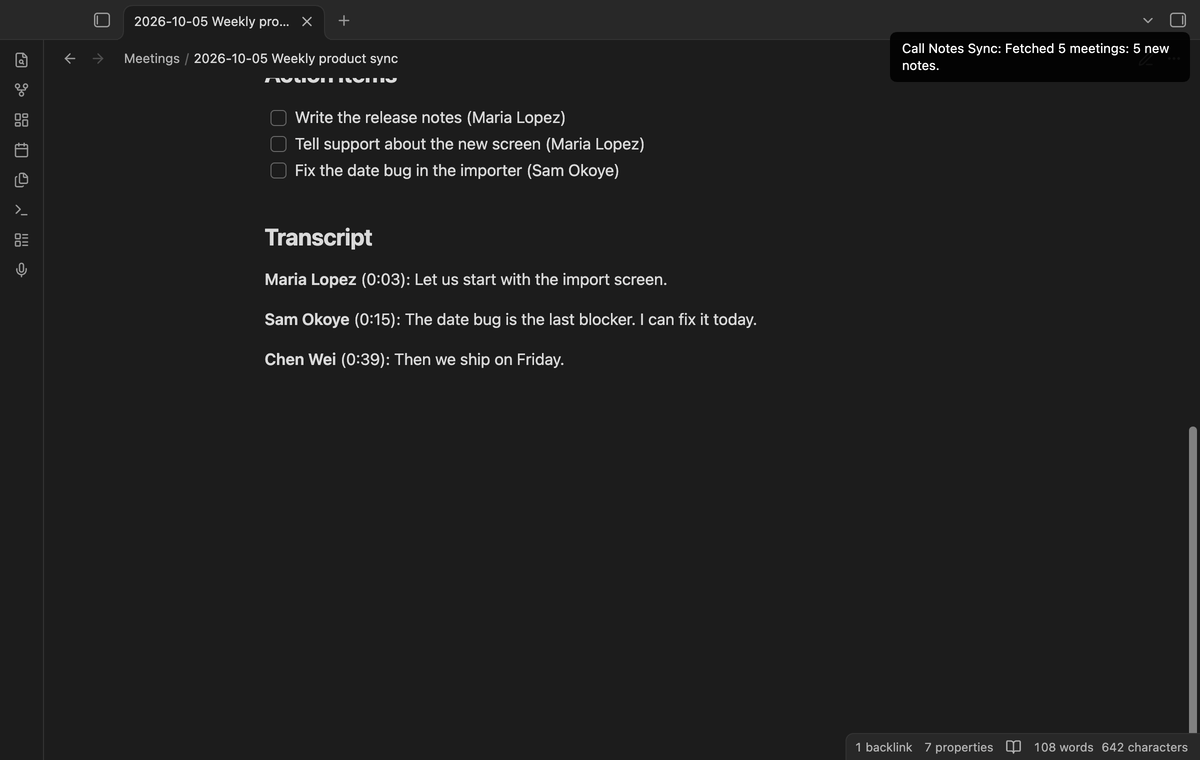Dismiss the Call Notes Sync notification

click(x=1040, y=57)
